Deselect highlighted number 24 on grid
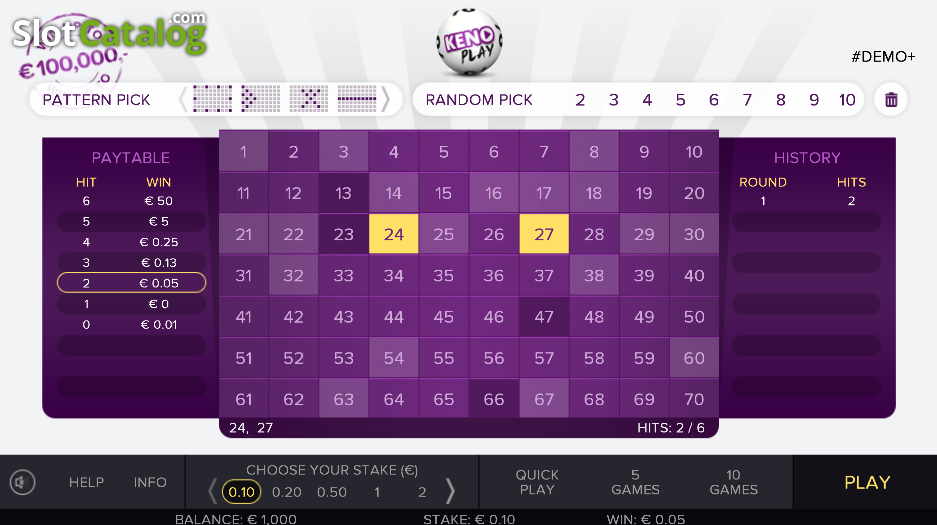The width and height of the screenshot is (937, 525). pos(393,234)
